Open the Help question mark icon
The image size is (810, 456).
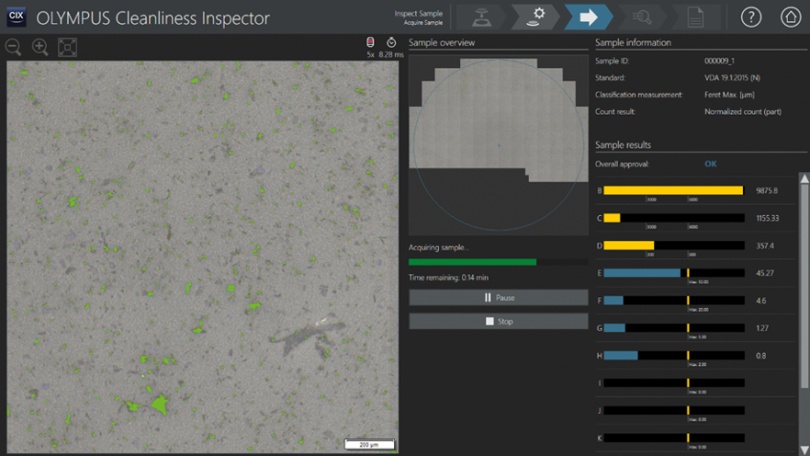tap(750, 17)
